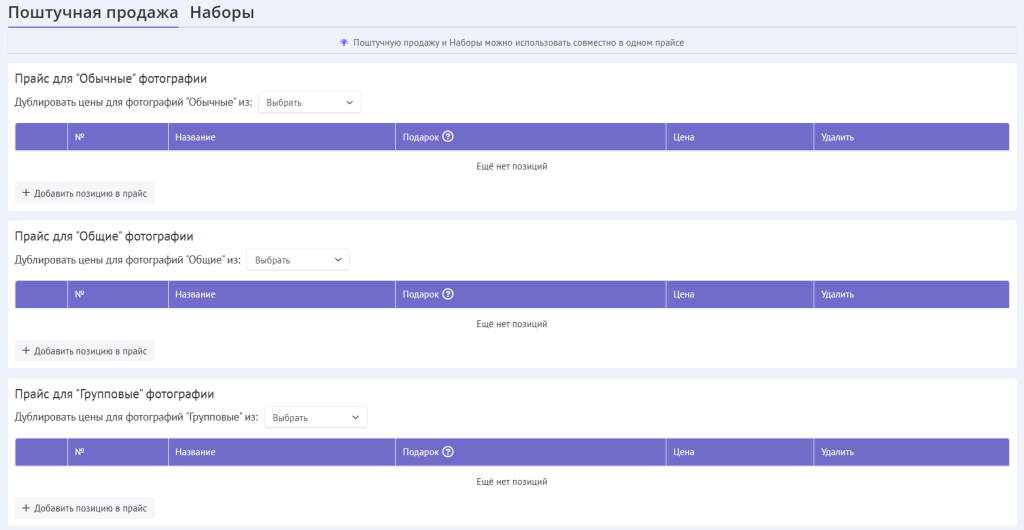Click the "Название" column header in "Групповые" table

pyautogui.click(x=195, y=452)
